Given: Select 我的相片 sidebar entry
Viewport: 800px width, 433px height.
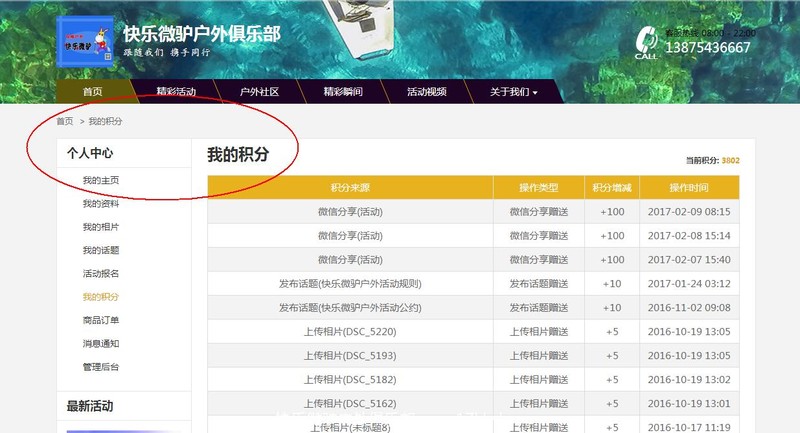Looking at the screenshot, I should pos(101,227).
